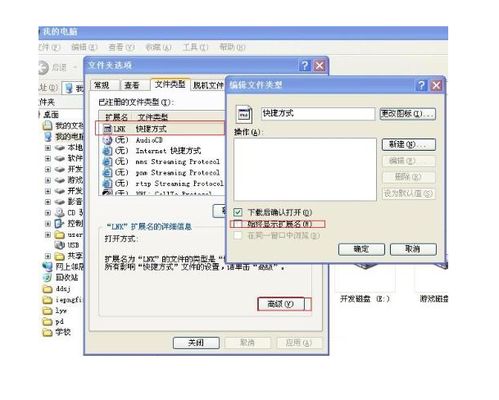Click the 高级 button
Screen dimensions: 499x400
click(280, 304)
